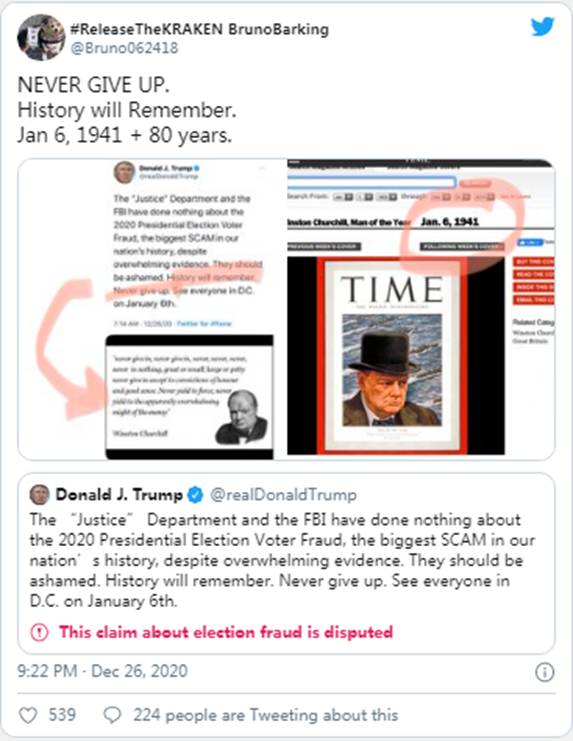Open the quoted tweet text body
Image resolution: width=573 pixels, height=741 pixels.
click(x=282, y=560)
